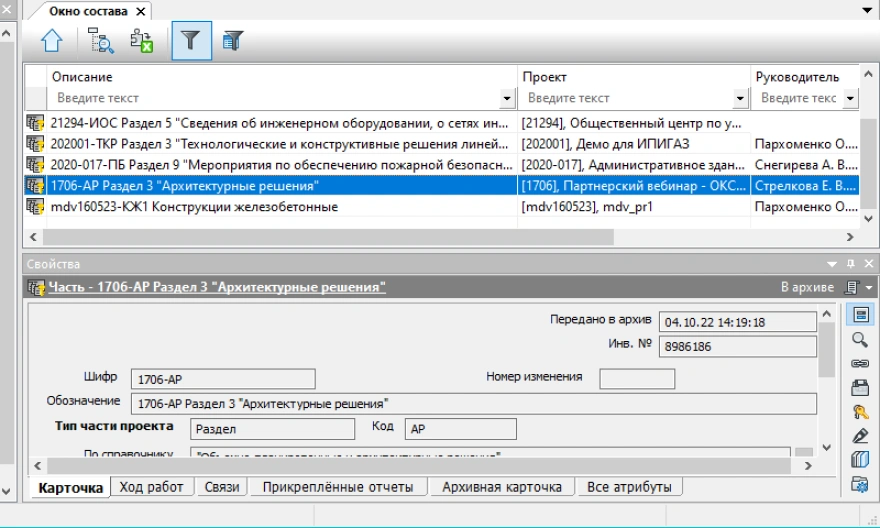Sort by the Руководитель column header
Image resolution: width=880 pixels, height=528 pixels.
coord(797,77)
